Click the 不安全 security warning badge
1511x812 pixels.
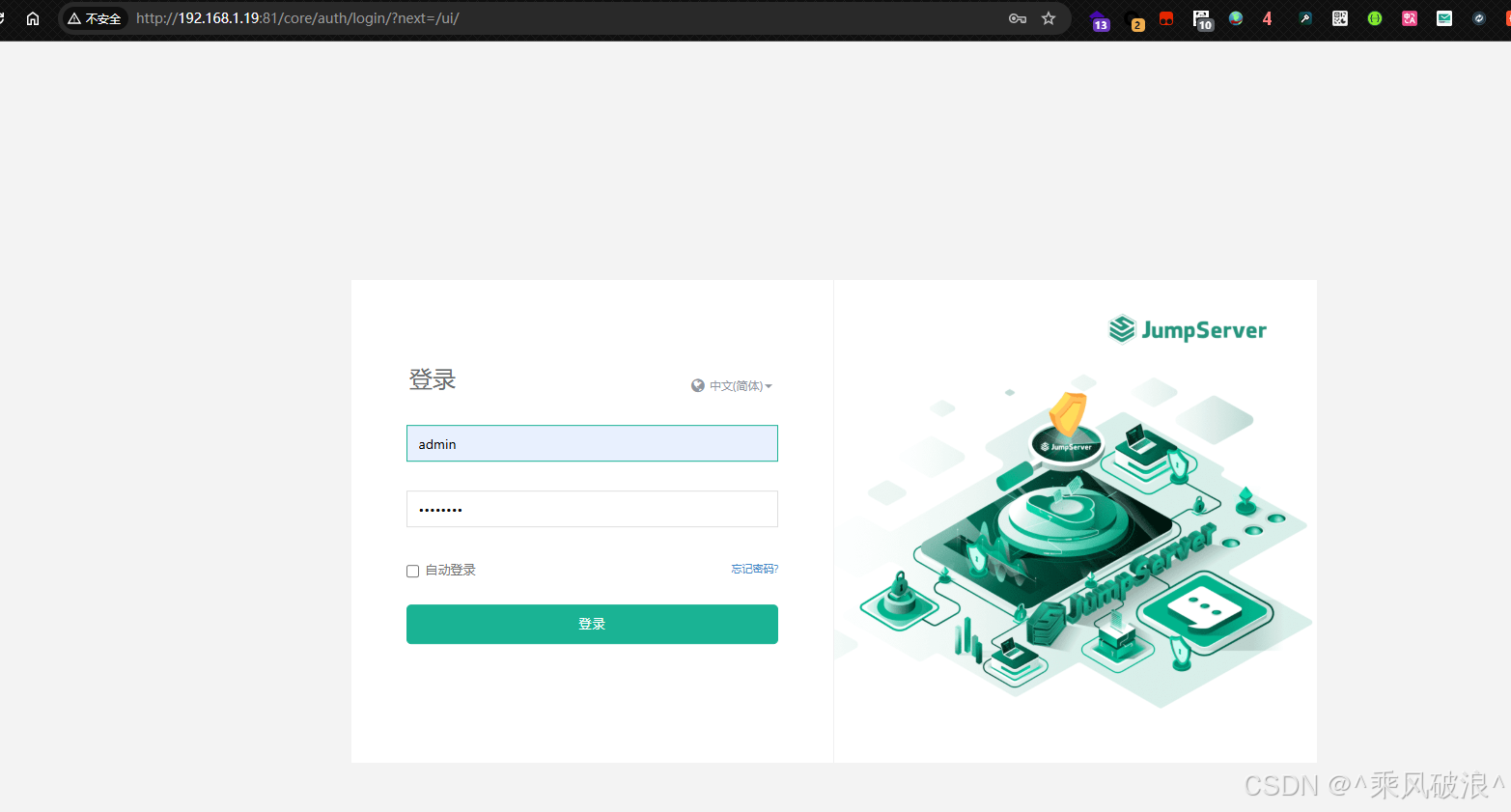[x=95, y=17]
